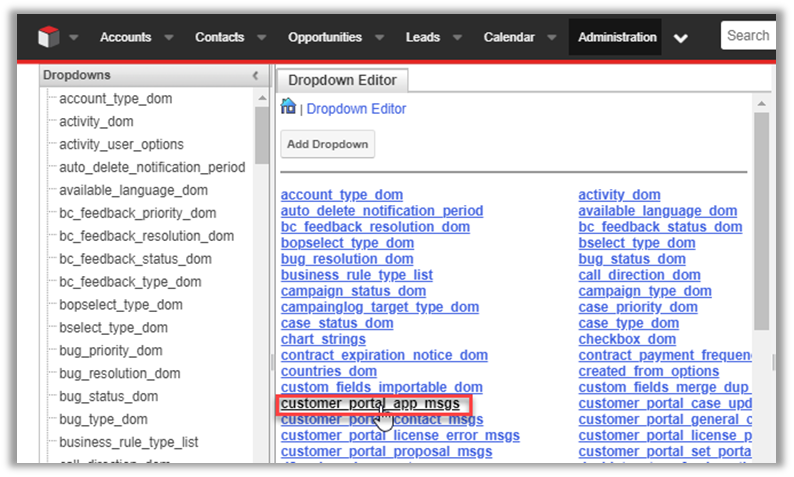The width and height of the screenshot is (794, 477).
Task: Click the Dropdown Editor breadcrumb link
Action: point(356,109)
